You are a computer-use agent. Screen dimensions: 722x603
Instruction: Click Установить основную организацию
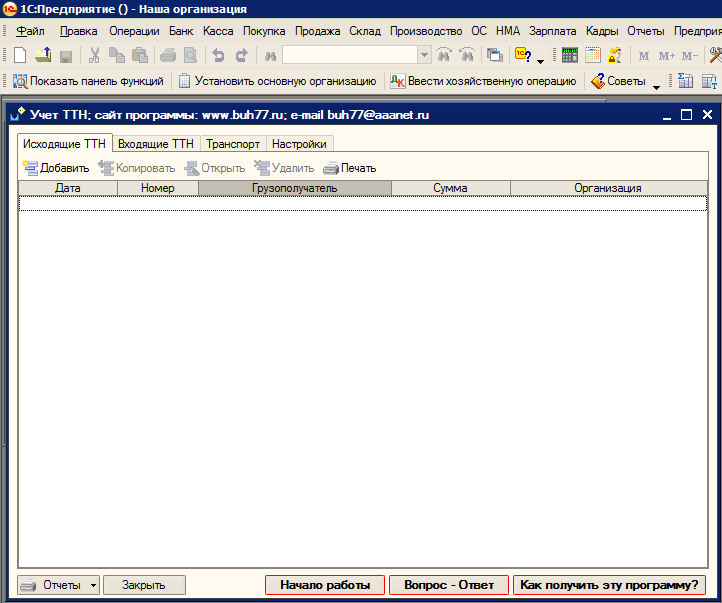[277, 81]
